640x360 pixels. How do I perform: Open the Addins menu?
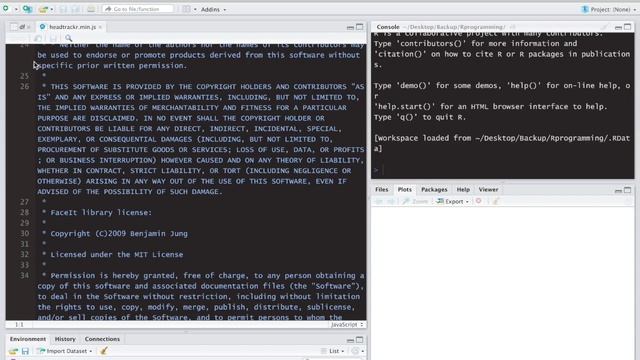[x=213, y=9]
